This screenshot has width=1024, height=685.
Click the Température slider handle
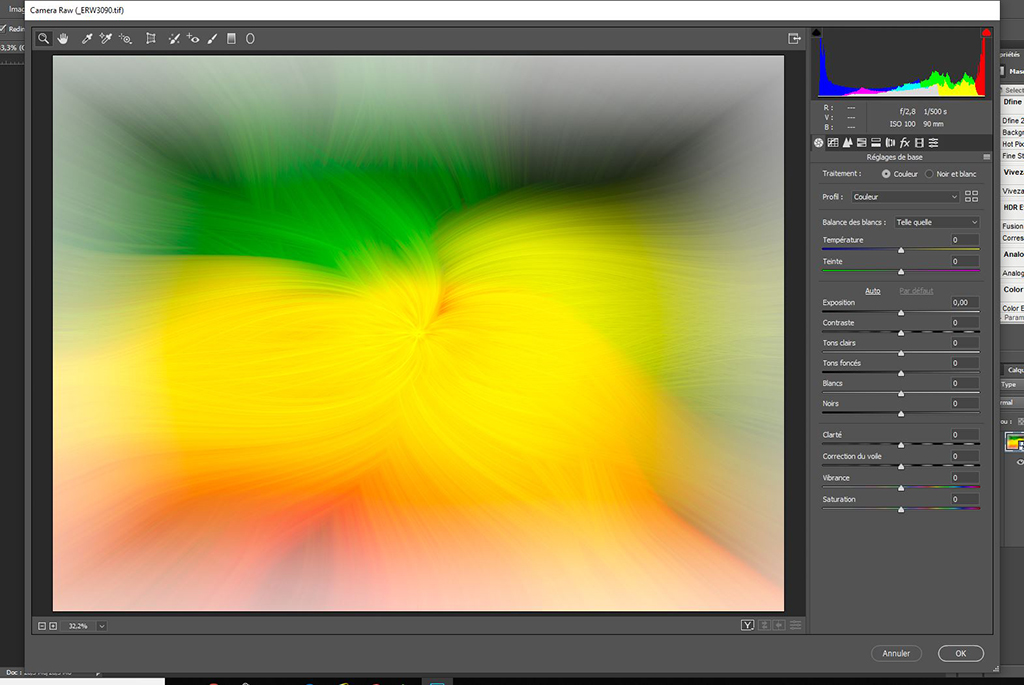click(901, 251)
